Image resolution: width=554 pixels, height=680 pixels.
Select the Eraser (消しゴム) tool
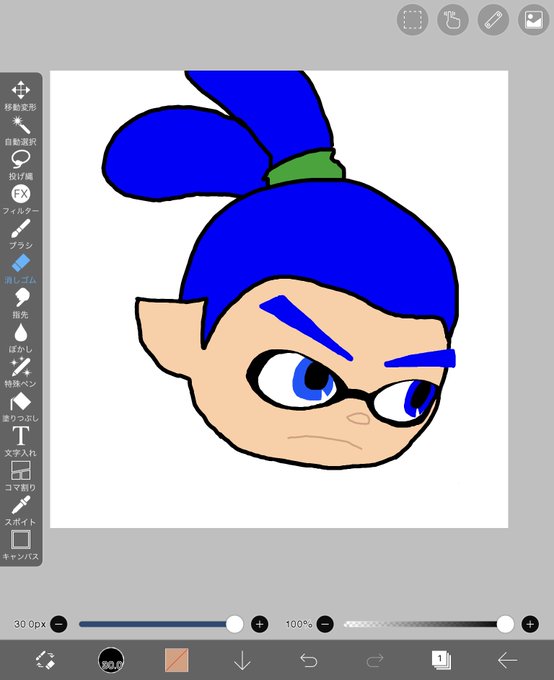click(x=20, y=268)
